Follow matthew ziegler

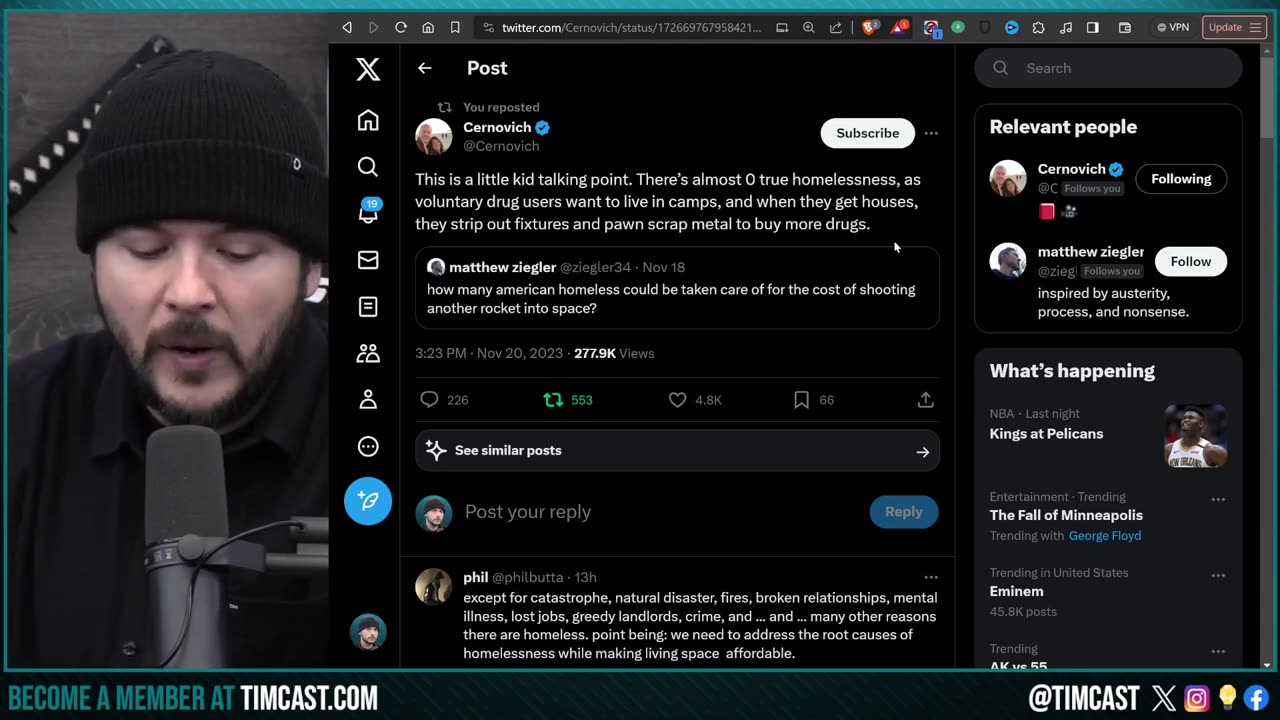(x=1190, y=261)
